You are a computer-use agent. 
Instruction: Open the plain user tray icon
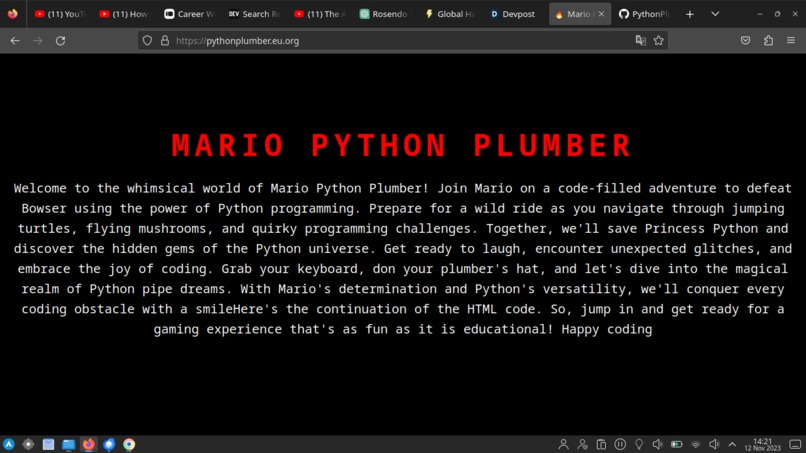(x=563, y=444)
